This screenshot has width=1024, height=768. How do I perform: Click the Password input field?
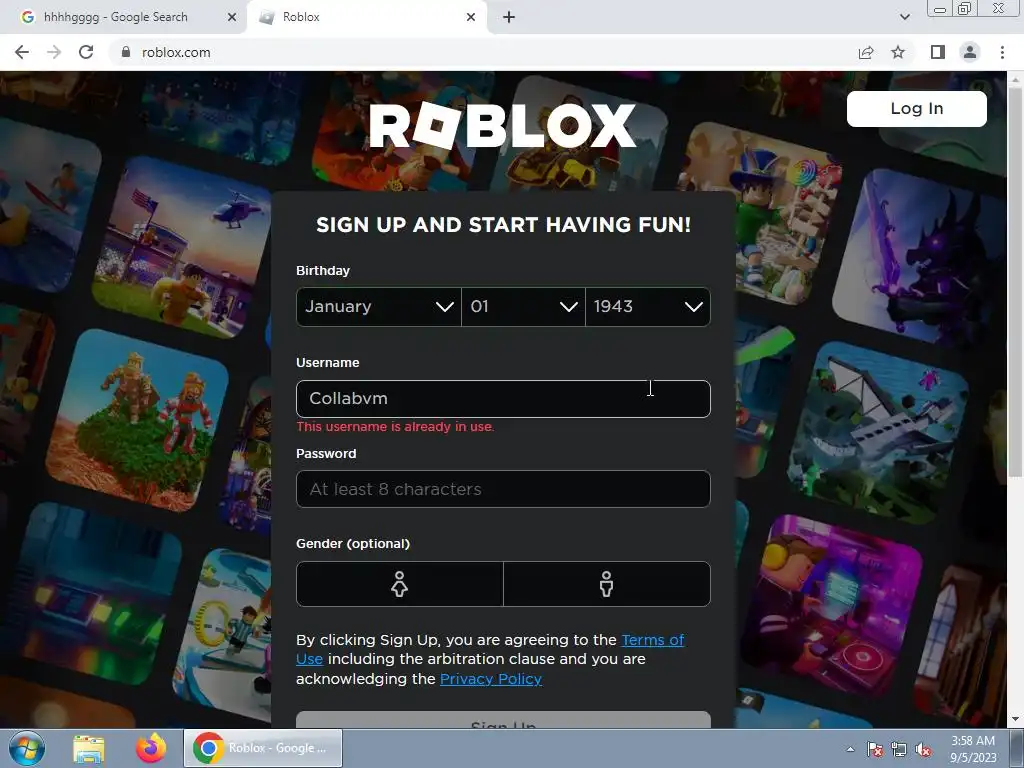click(503, 489)
